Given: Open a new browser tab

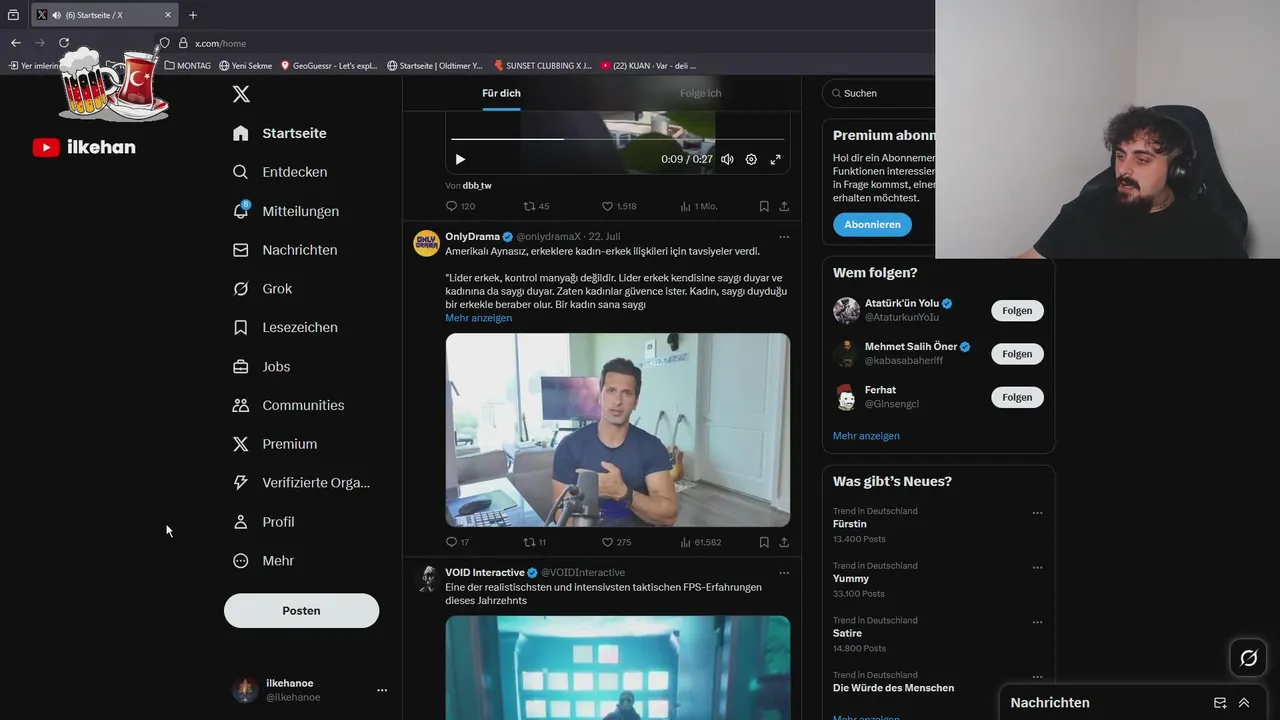Looking at the screenshot, I should [193, 15].
